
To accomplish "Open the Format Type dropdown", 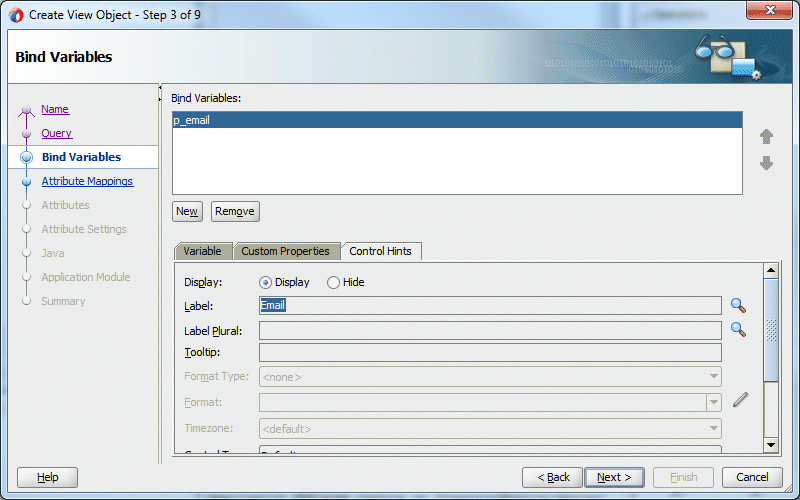I will (714, 377).
